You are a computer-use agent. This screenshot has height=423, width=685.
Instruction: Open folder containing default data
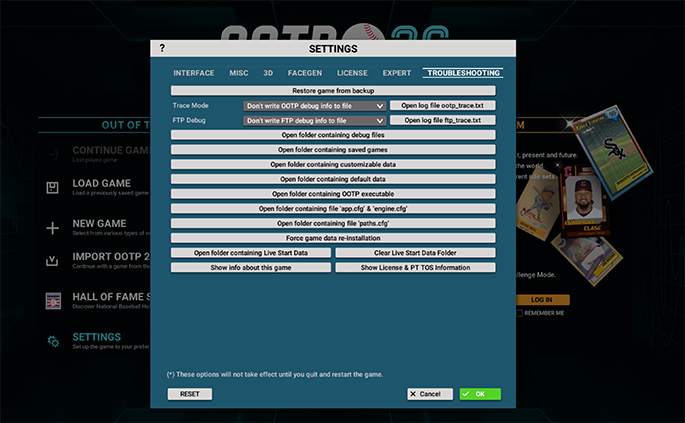click(333, 179)
